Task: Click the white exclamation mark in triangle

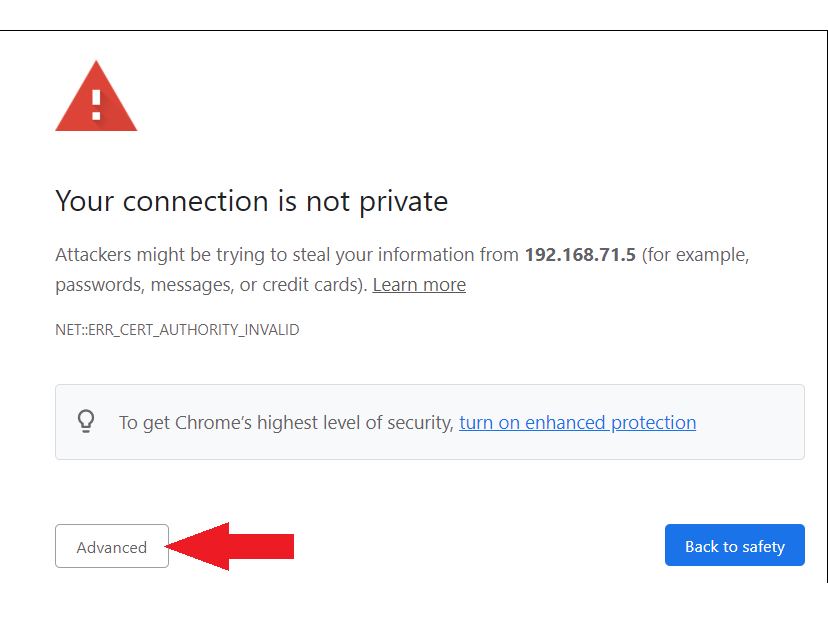Action: [96, 105]
